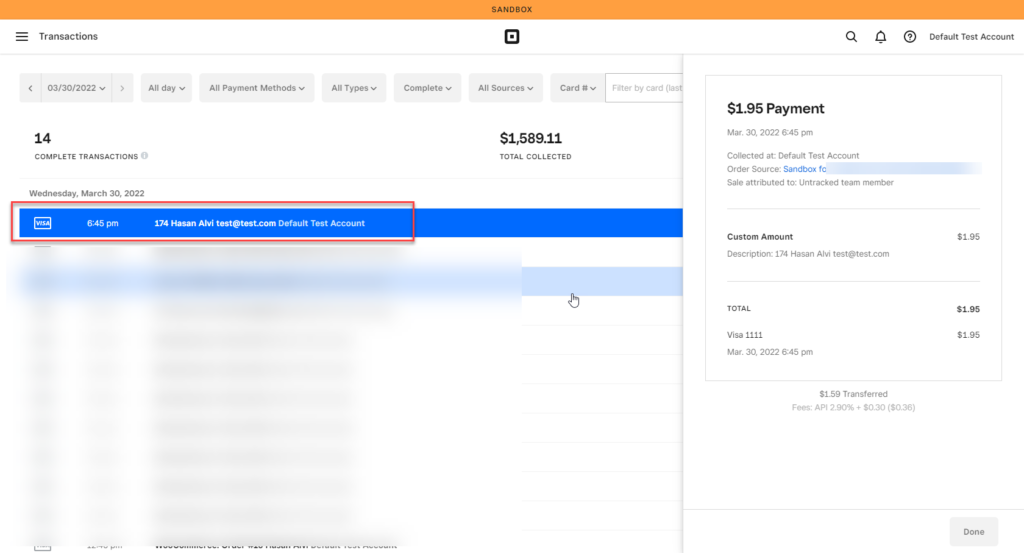Click the TOTAL label in receipt
The height and width of the screenshot is (553, 1024).
739,309
